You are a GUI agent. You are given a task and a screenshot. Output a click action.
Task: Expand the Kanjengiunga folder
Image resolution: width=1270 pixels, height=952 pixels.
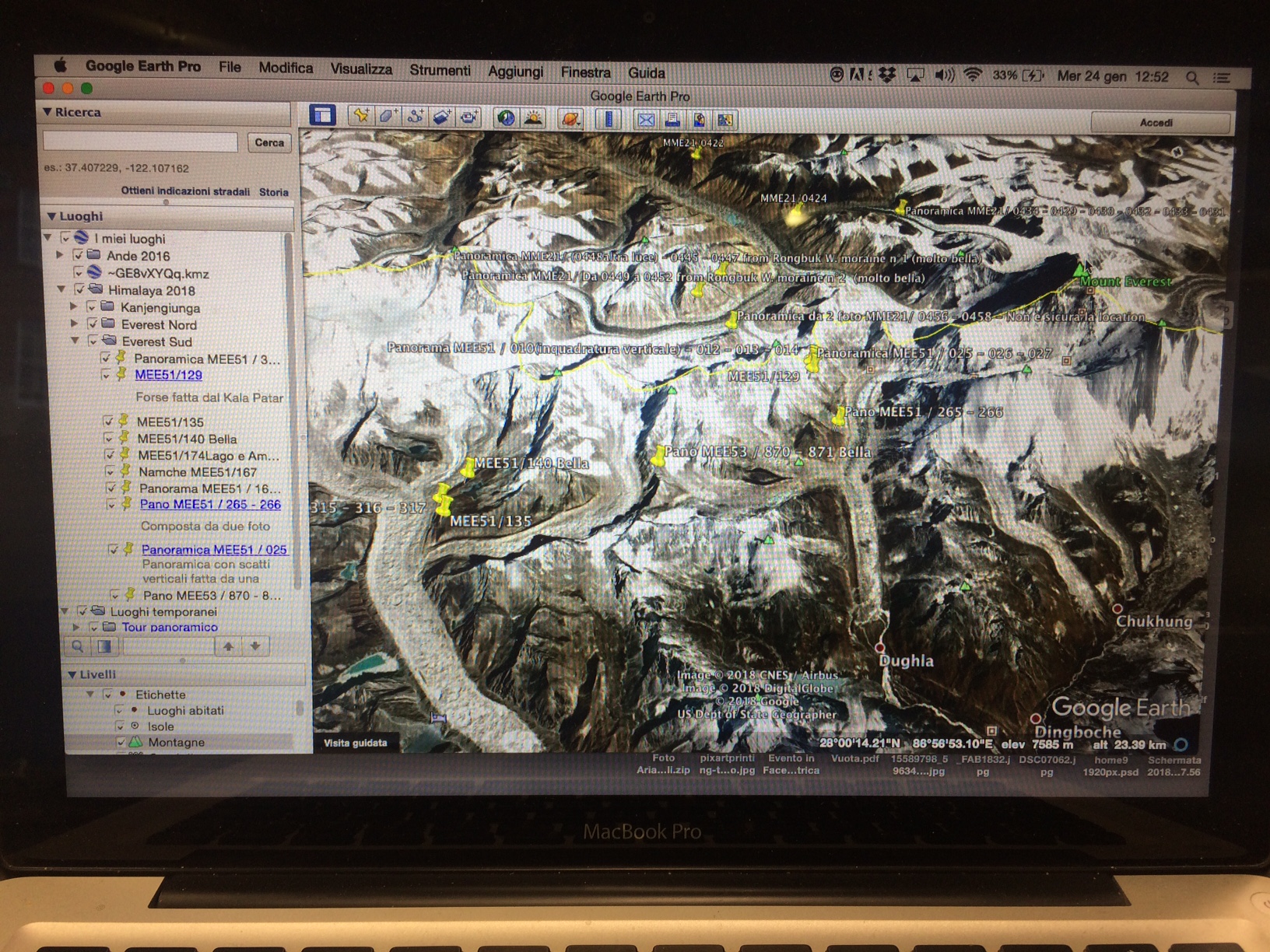click(x=74, y=307)
